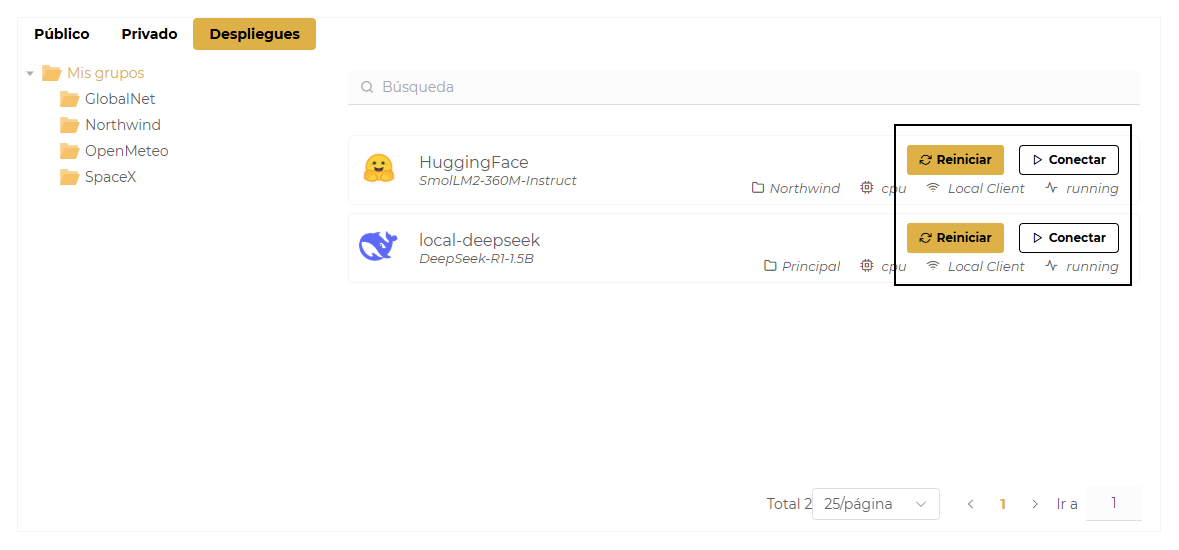Focus the Búsqueda search field
This screenshot has height=550, width=1179.
[x=750, y=88]
